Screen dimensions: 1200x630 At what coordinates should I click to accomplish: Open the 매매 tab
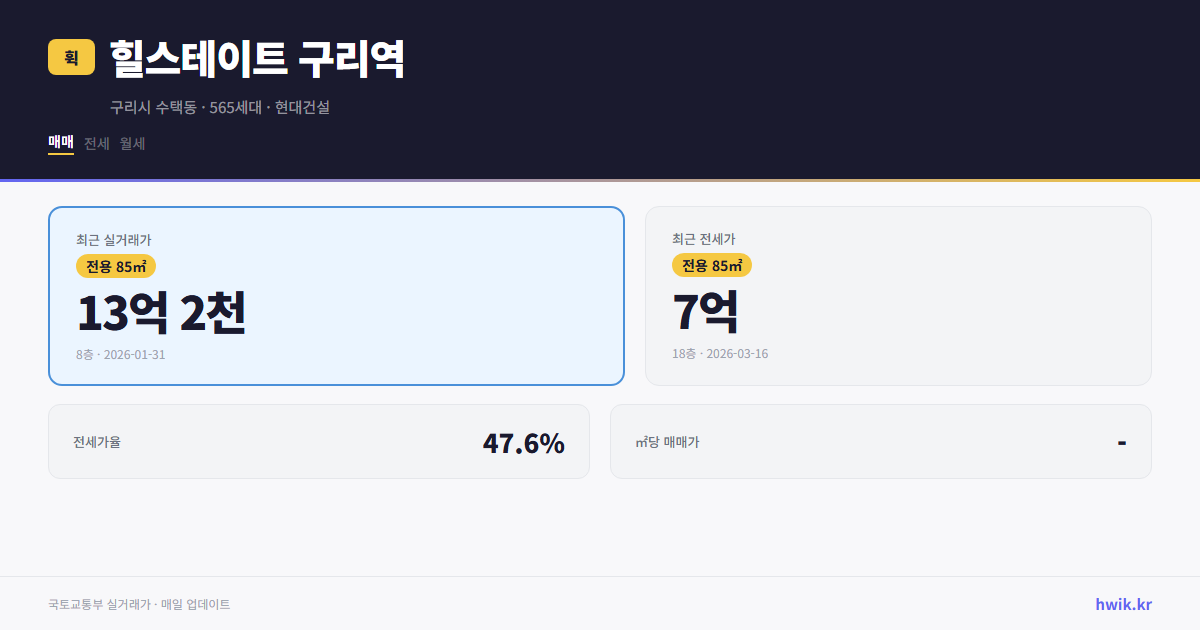[60, 143]
